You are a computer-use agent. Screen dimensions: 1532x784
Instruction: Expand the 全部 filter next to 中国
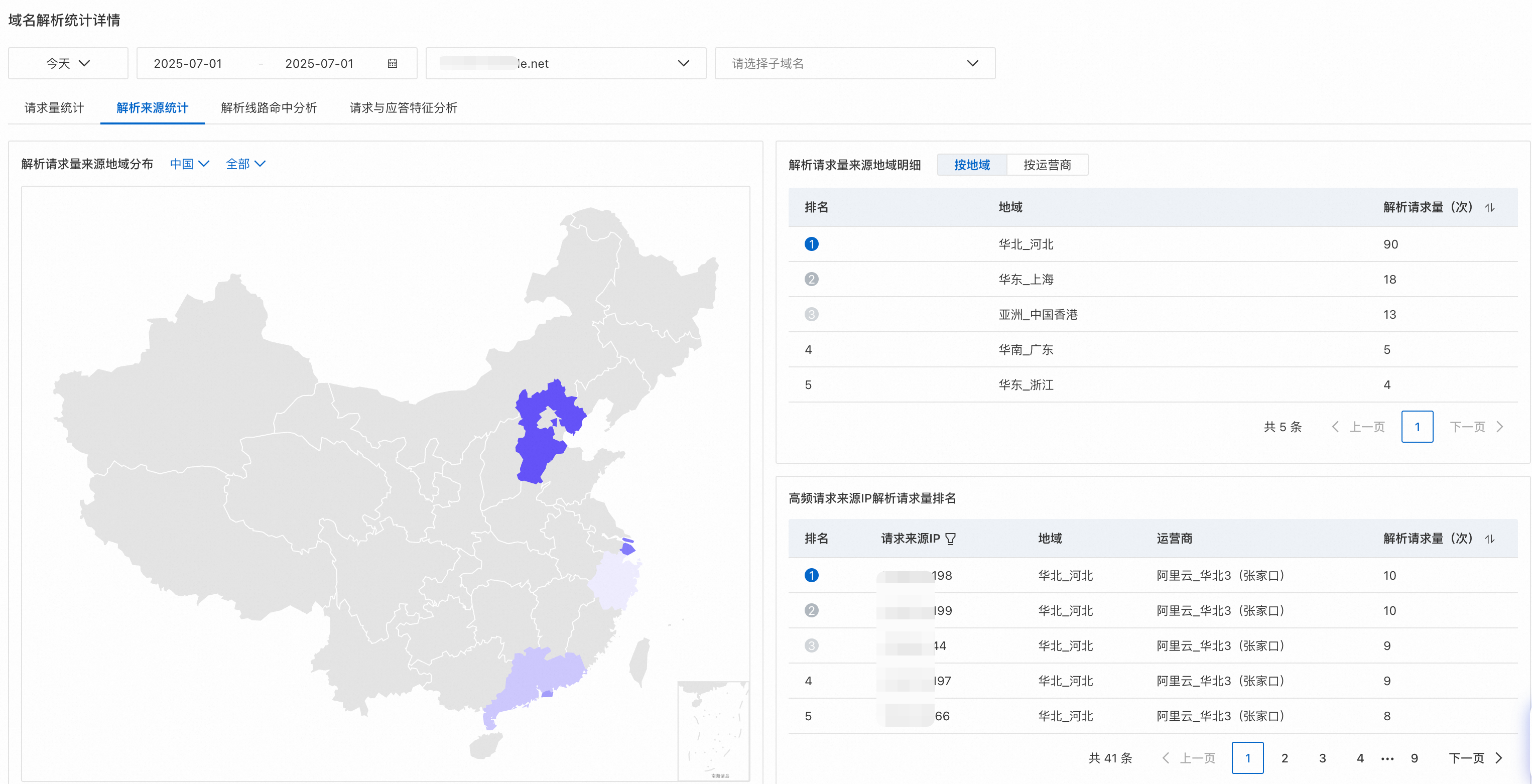point(245,164)
